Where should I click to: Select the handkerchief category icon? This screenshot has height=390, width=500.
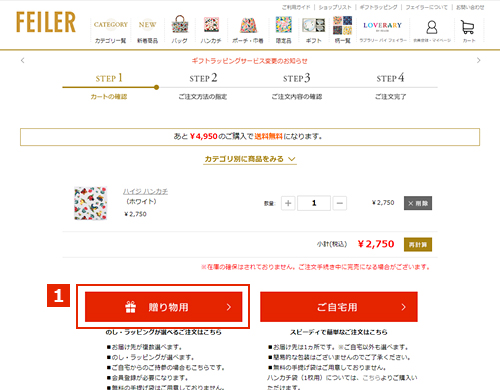pos(211,24)
